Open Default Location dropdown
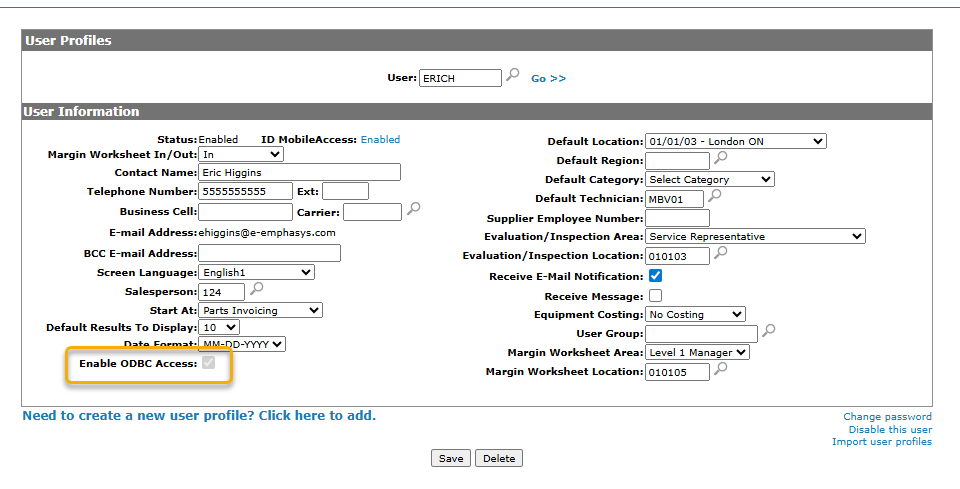Screen dimensions: 960x489 click(x=735, y=142)
